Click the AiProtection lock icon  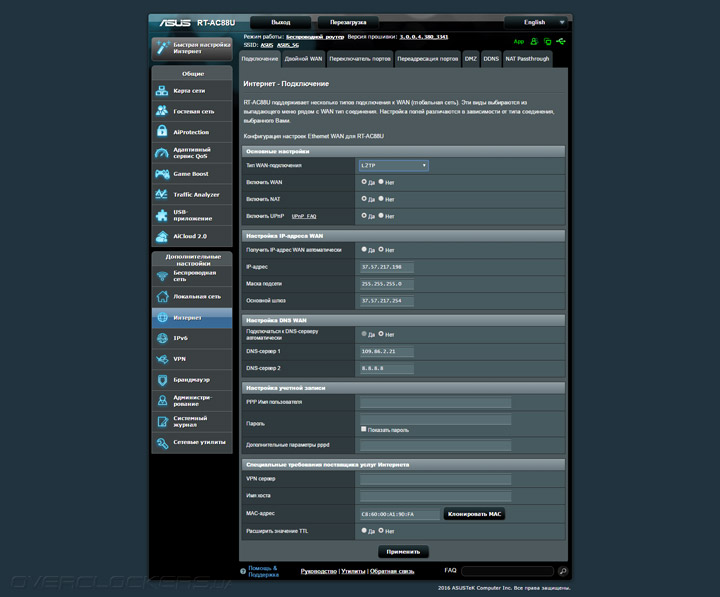163,132
